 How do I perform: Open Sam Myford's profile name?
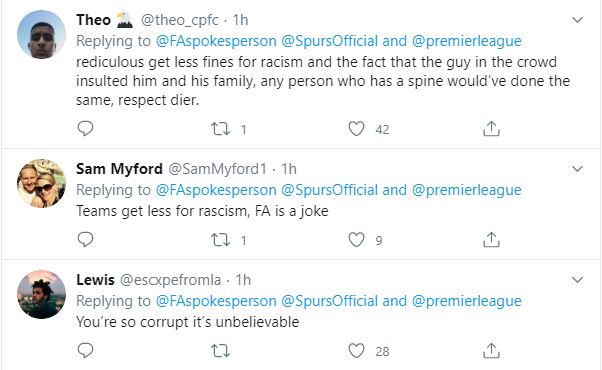click(x=119, y=169)
